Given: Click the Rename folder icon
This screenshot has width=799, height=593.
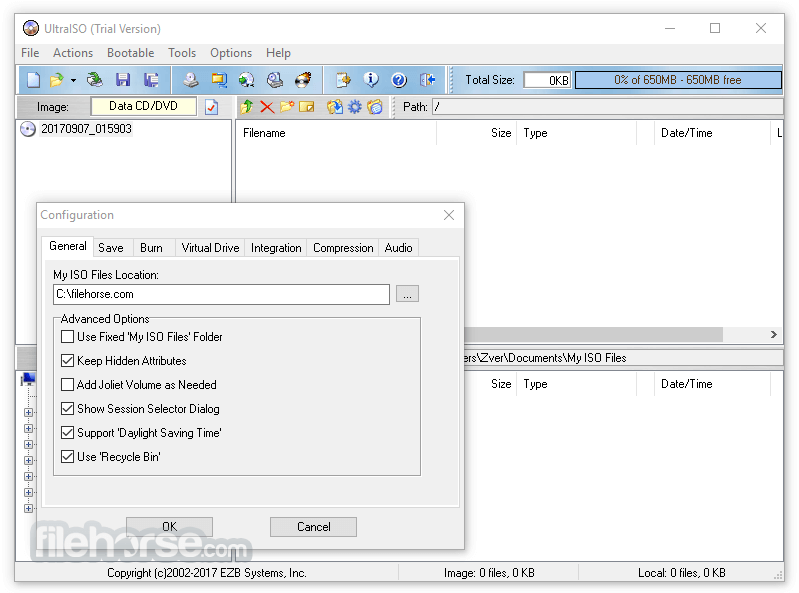Looking at the screenshot, I should [307, 107].
